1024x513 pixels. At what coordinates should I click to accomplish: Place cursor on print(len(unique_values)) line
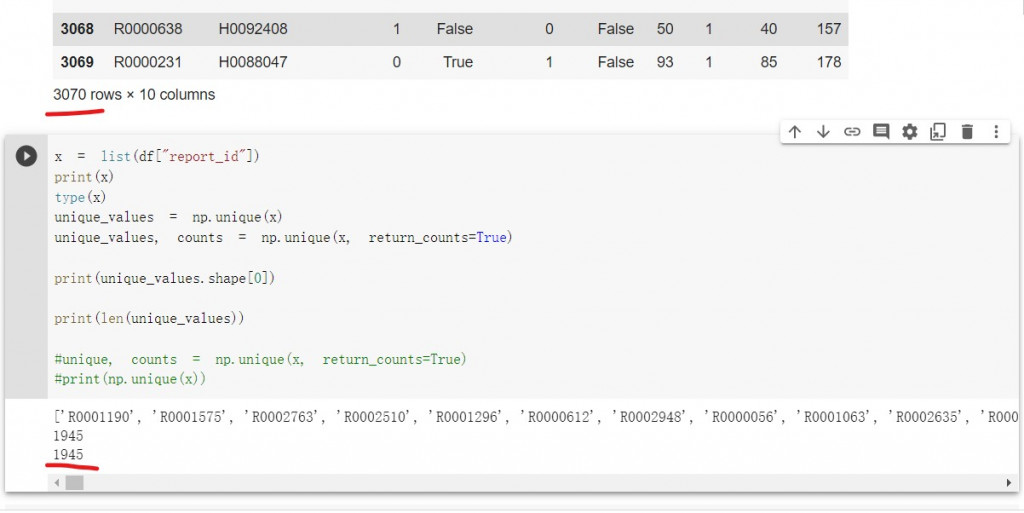(149, 318)
